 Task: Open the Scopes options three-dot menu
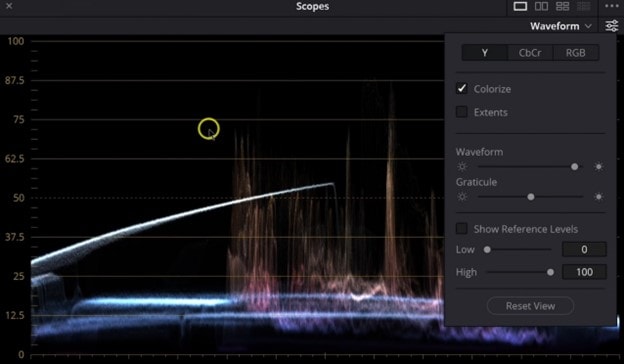[612, 6]
